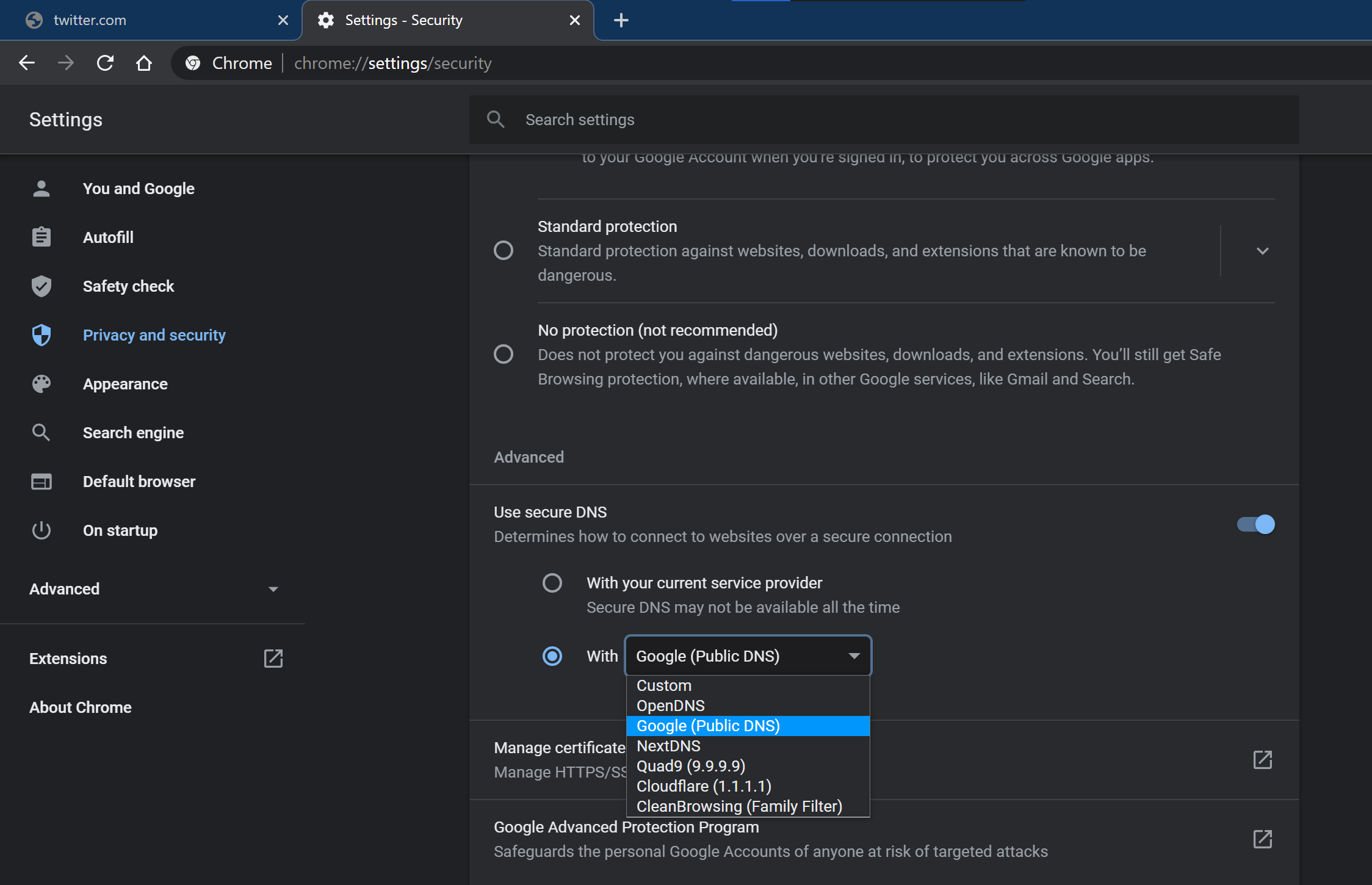Screen dimensions: 1372x885
Task: Click the Default browser window icon
Action: (x=42, y=482)
